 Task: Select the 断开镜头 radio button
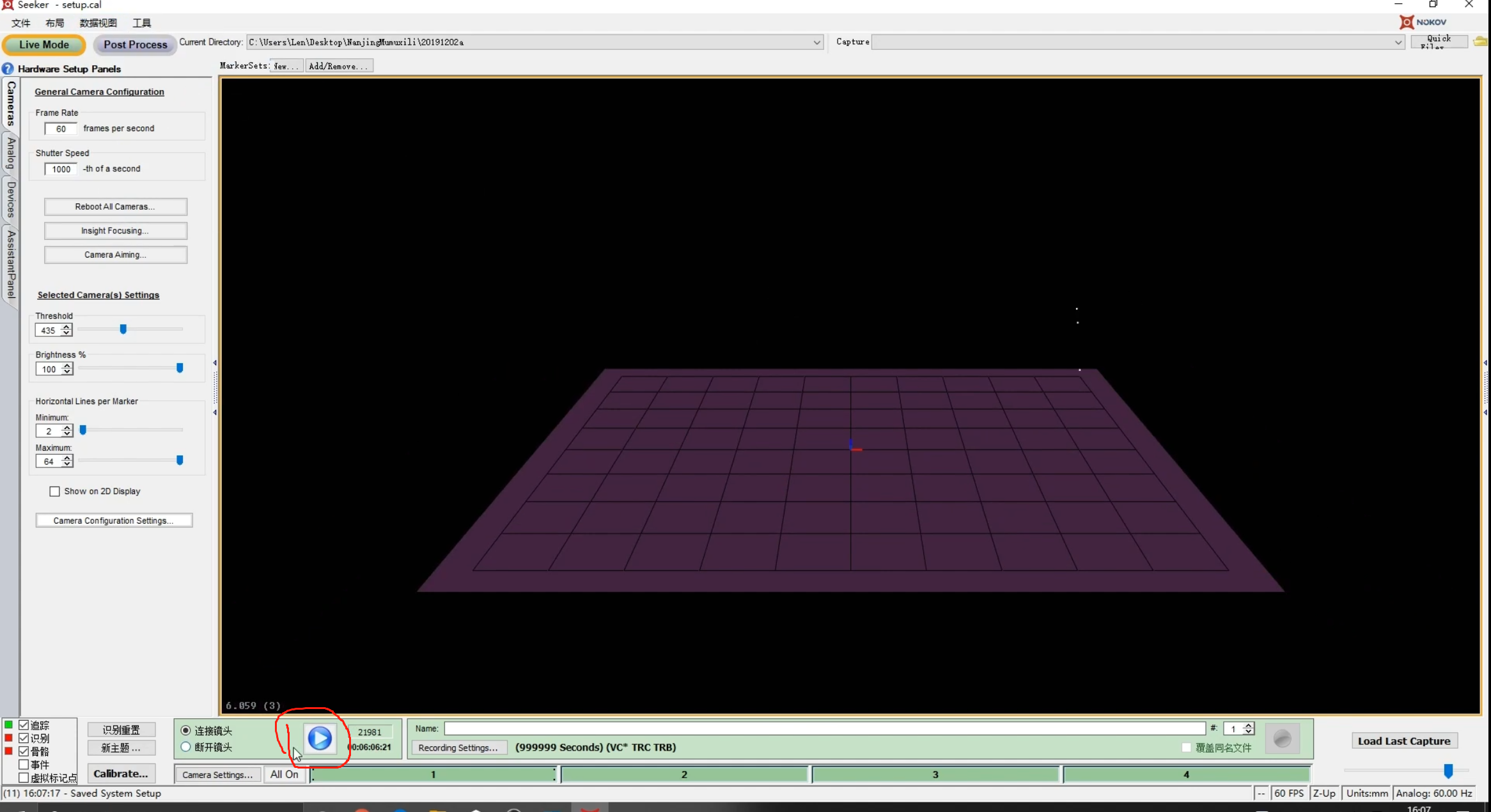pos(186,747)
